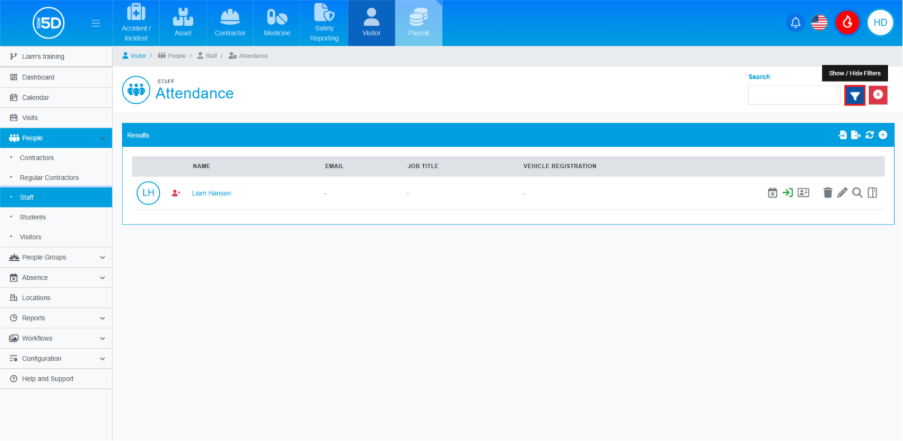Open the US flag language selector
Viewport: 903px width, 441px height.
pos(819,22)
